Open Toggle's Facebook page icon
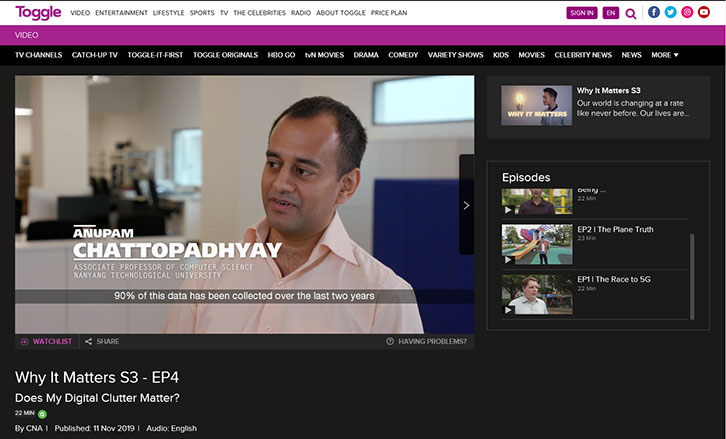726x439 pixels. point(654,13)
